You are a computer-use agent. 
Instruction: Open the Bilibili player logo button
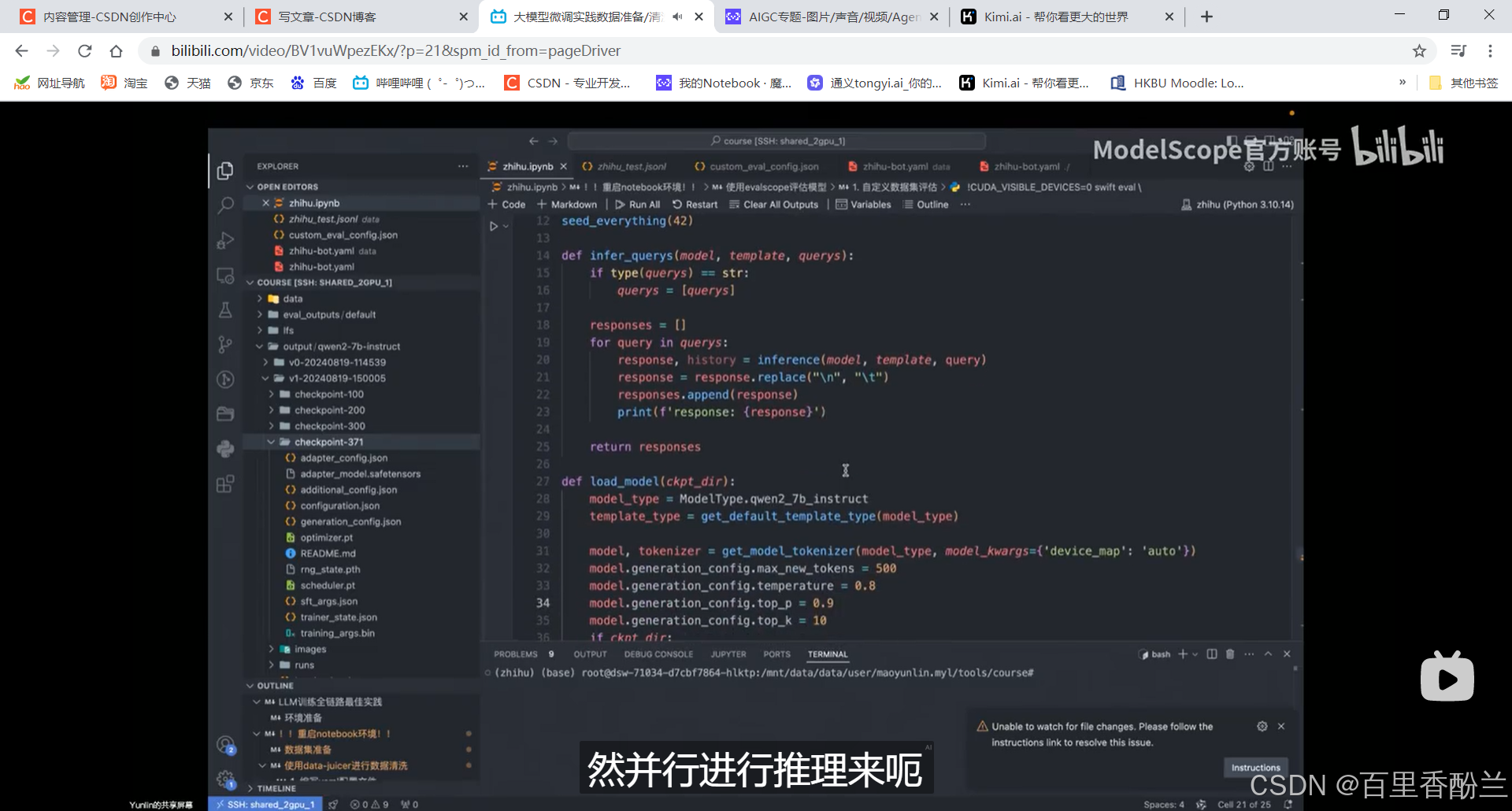coord(1447,676)
